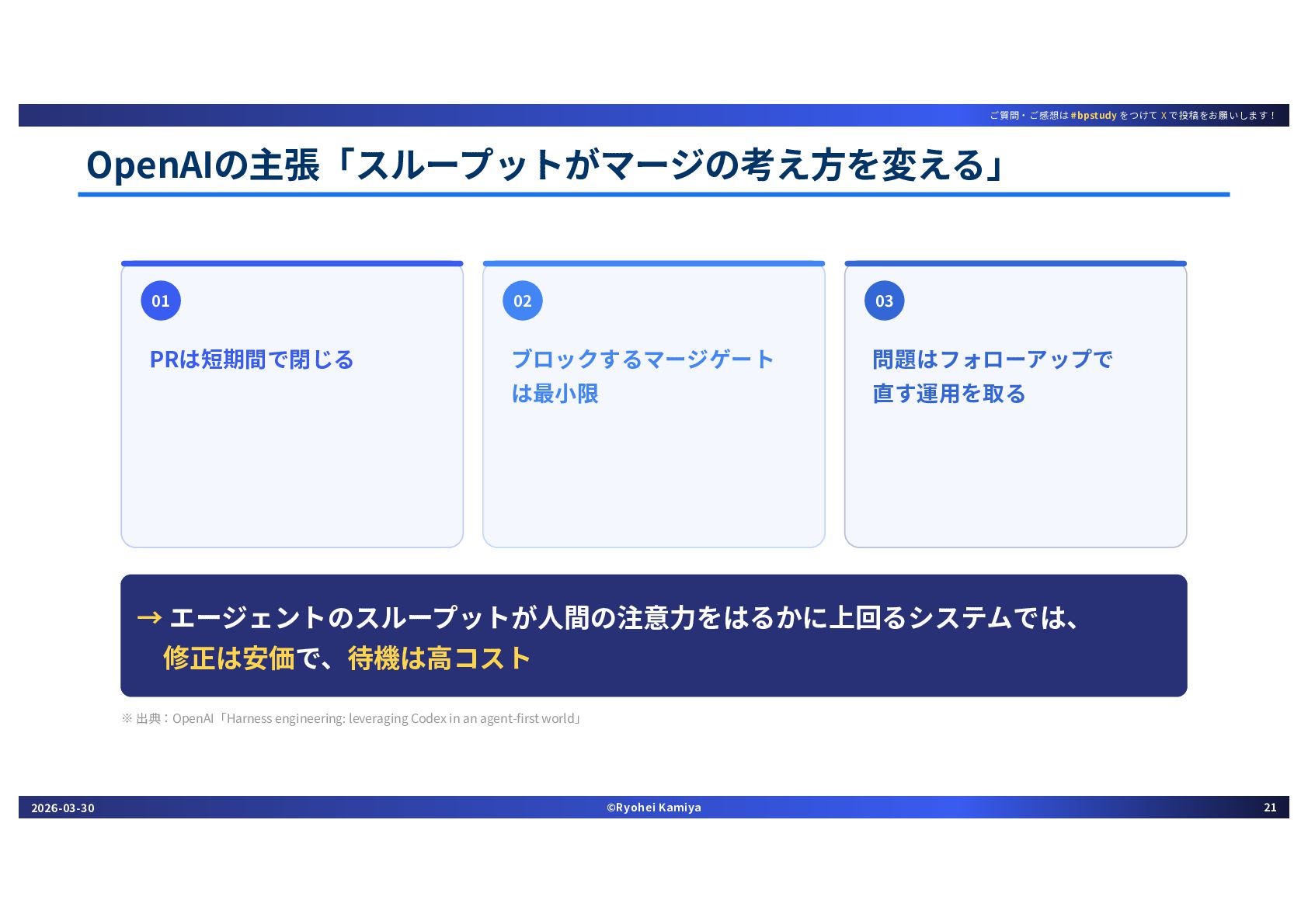Click the 02 number badge
The height and width of the screenshot is (924, 1308).
(523, 300)
